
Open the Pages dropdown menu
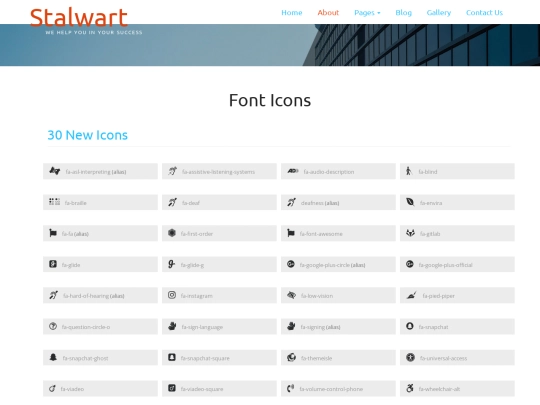pos(367,13)
